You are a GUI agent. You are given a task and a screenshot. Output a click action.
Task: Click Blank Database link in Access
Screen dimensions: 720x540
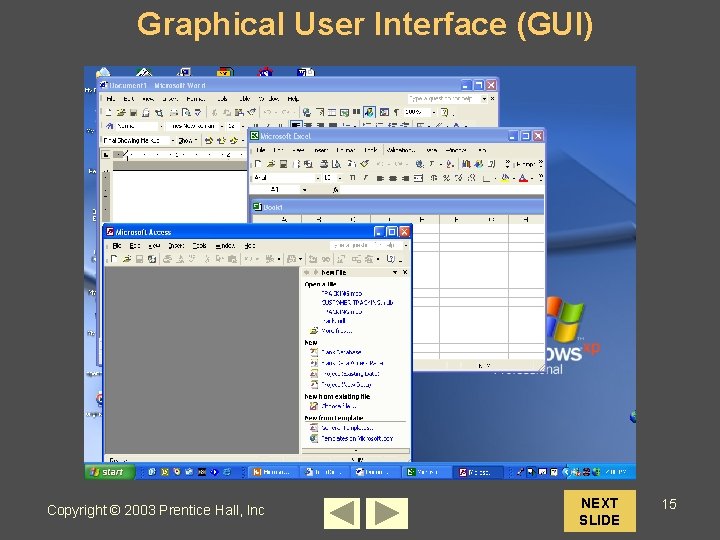(341, 352)
